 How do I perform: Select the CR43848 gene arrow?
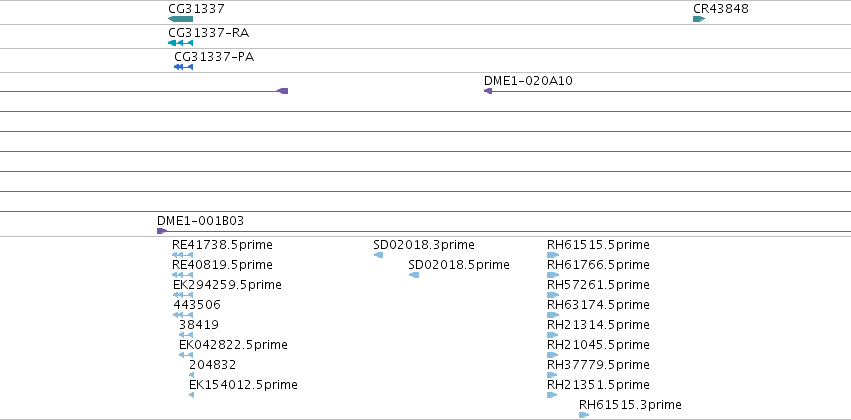click(699, 19)
